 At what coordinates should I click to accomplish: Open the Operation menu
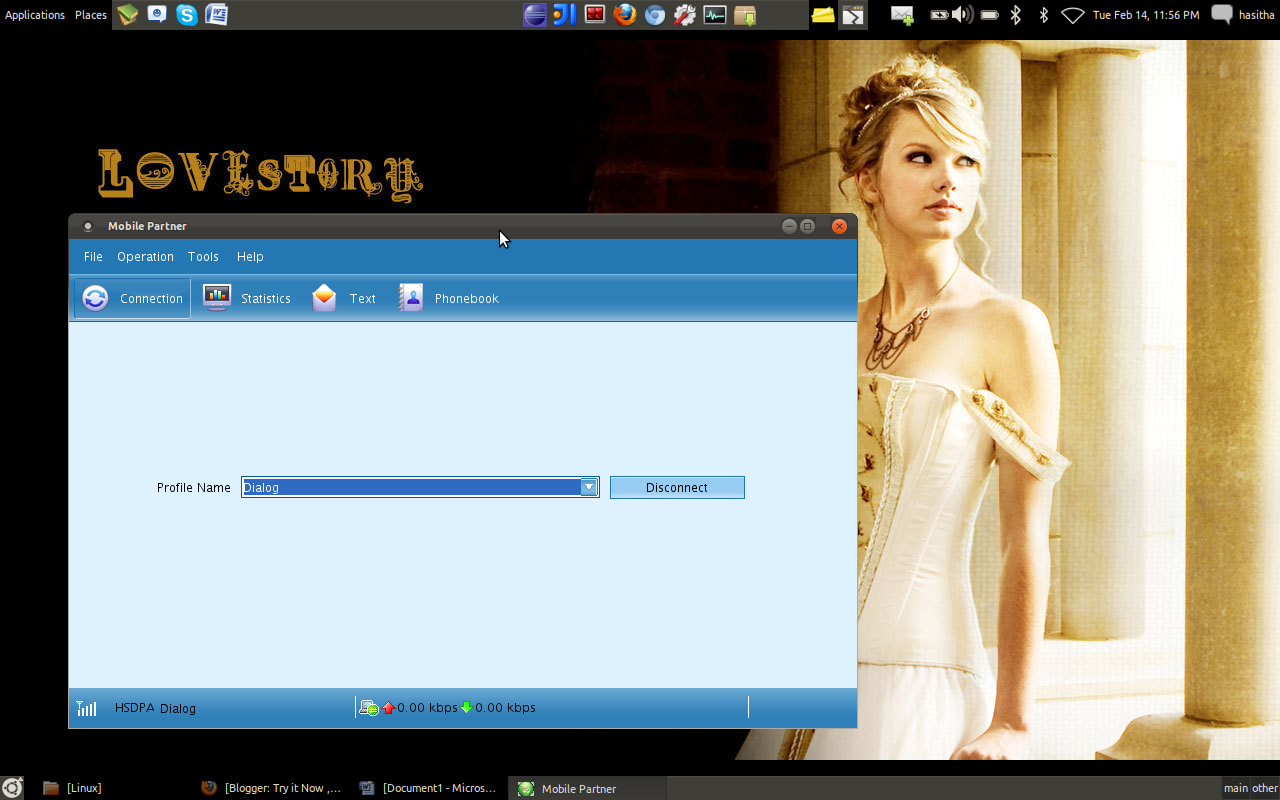[145, 257]
